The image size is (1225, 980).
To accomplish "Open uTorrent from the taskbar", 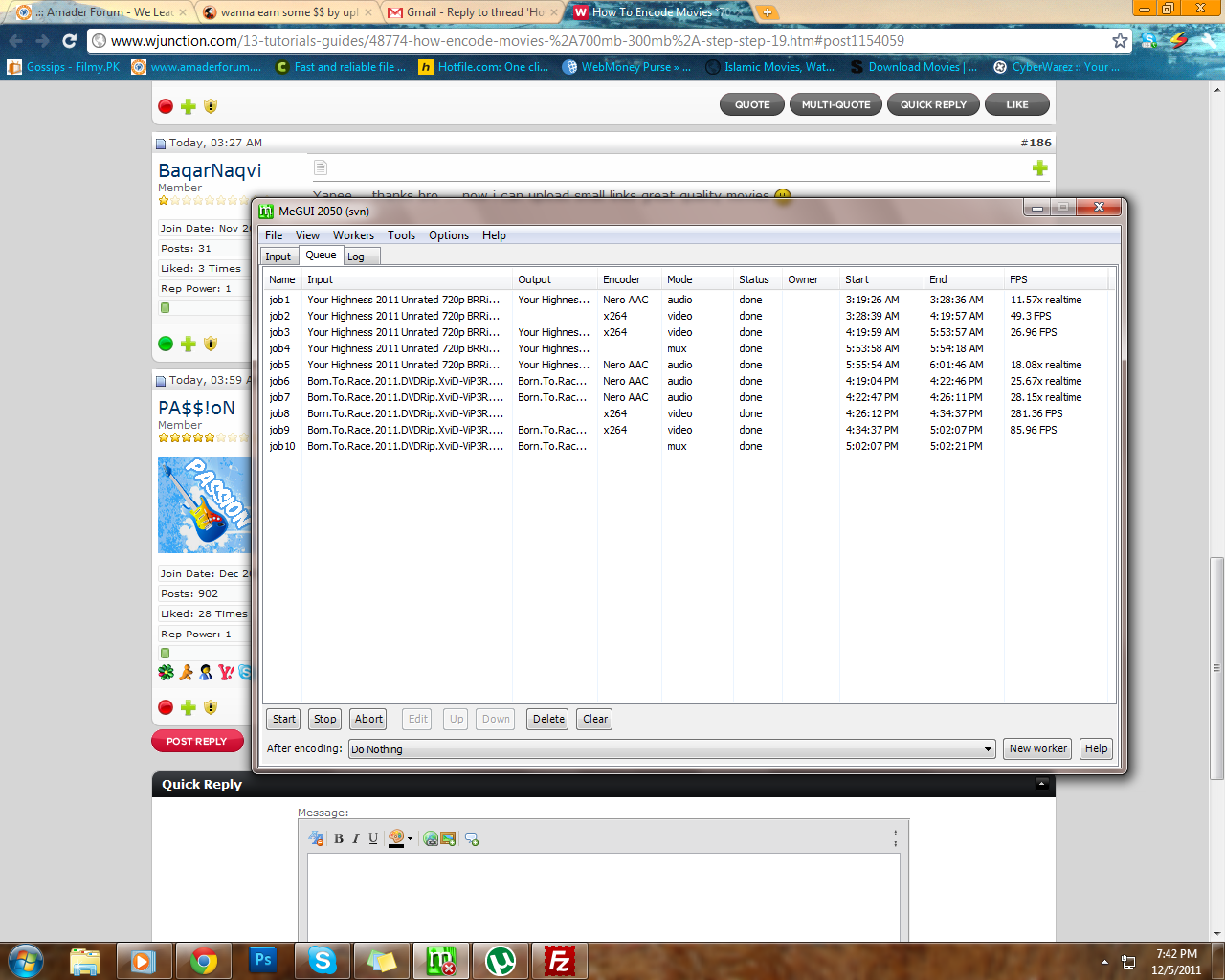I will click(x=501, y=960).
